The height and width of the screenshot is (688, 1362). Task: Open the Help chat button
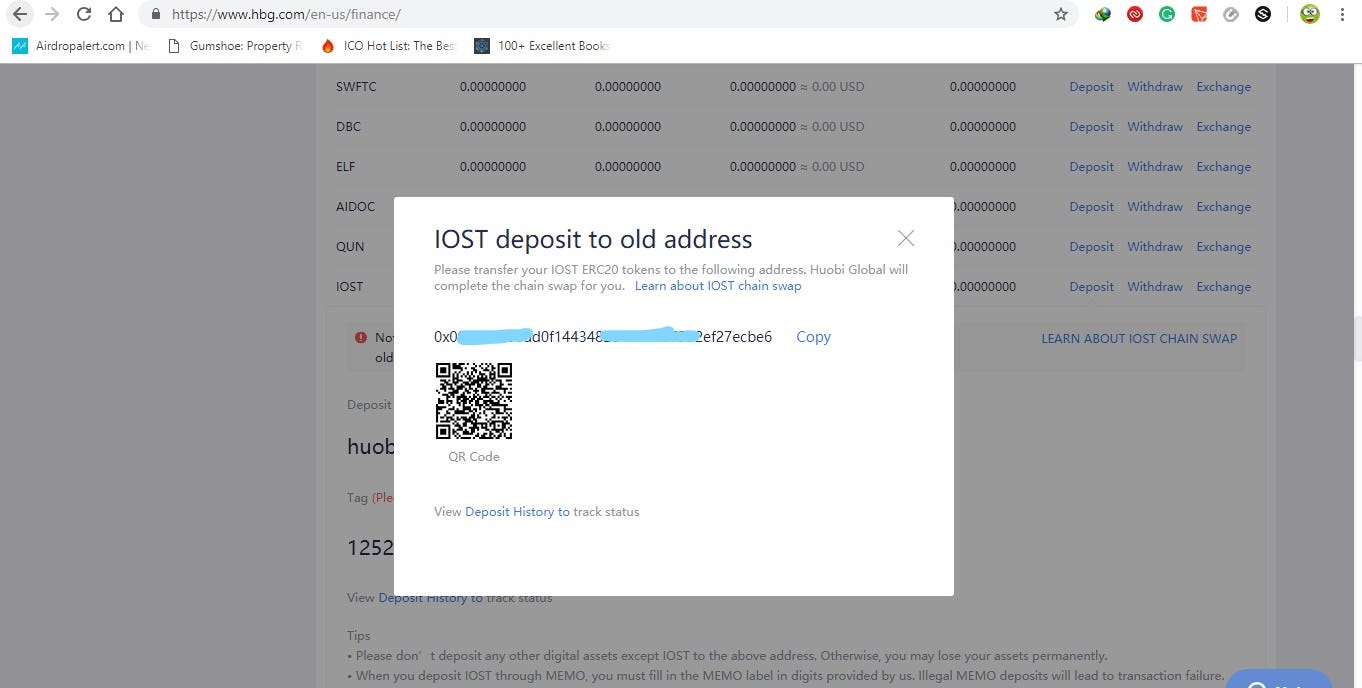pos(1279,680)
